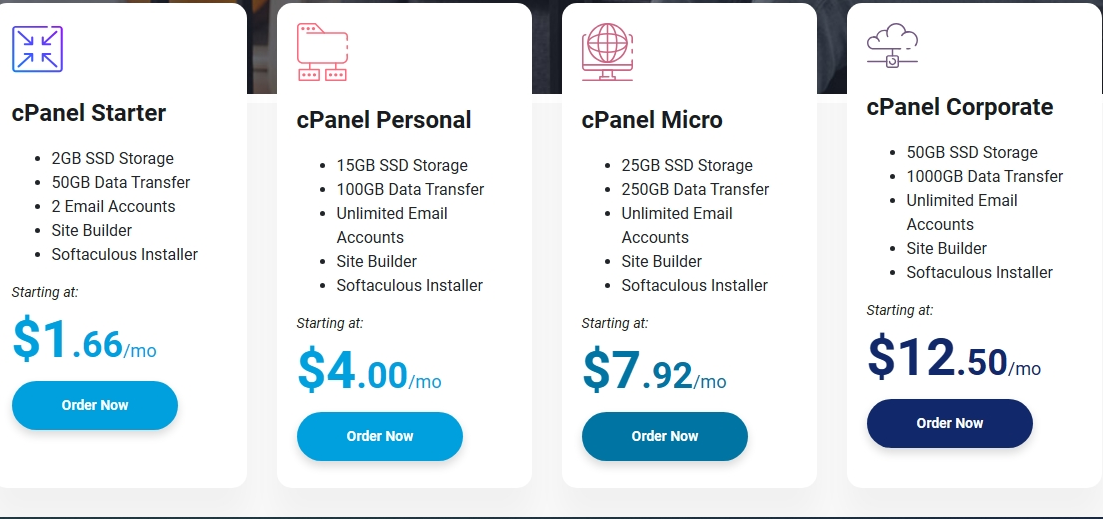
Task: Click 1000GB Data Transfer in Corporate plan
Action: 985,176
